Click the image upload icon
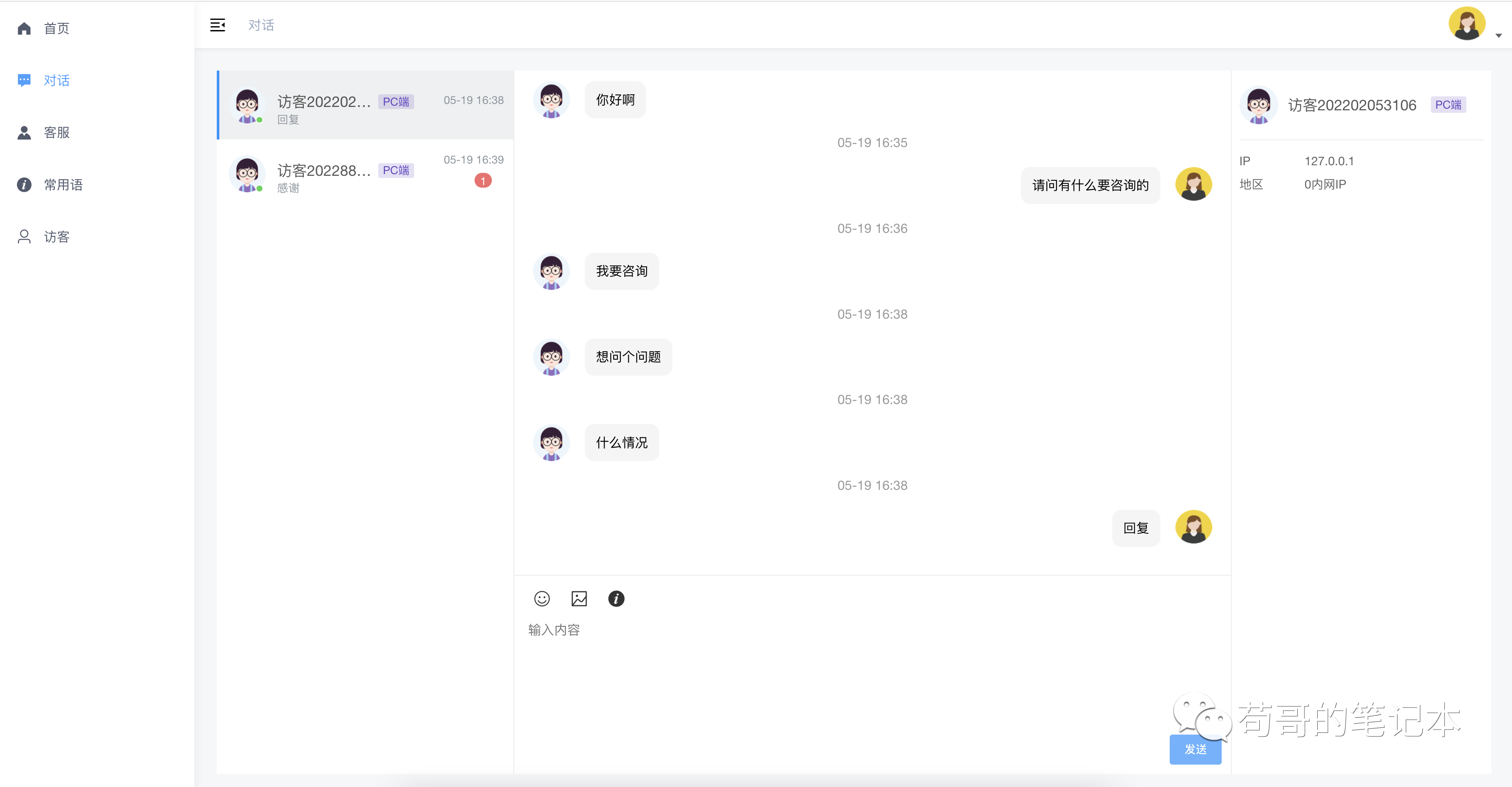Image resolution: width=1512 pixels, height=787 pixels. point(579,598)
